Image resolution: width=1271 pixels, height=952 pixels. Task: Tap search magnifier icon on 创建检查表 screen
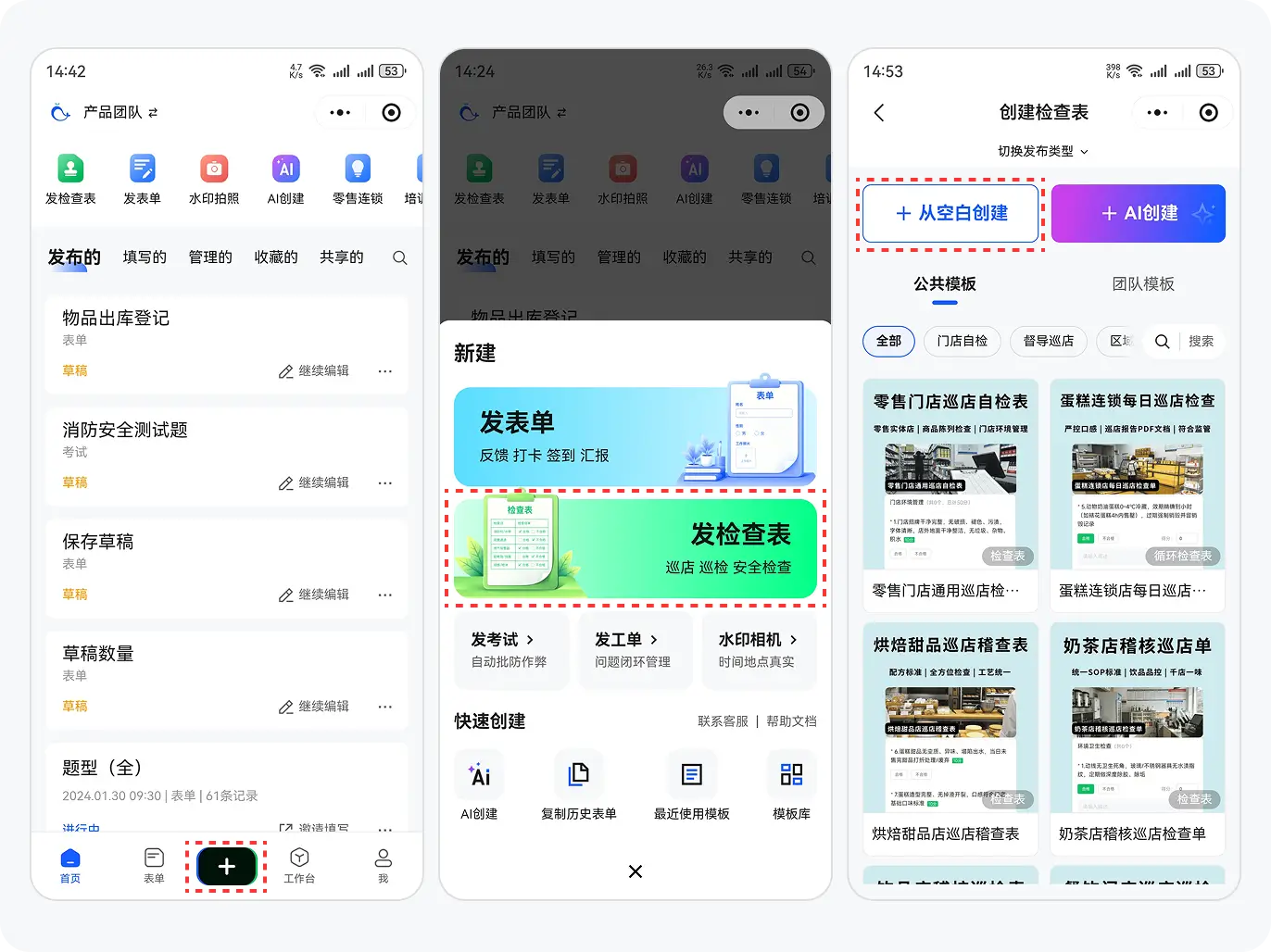pyautogui.click(x=1162, y=342)
